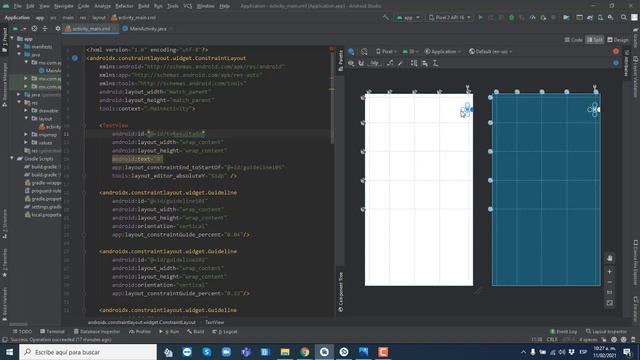Screen dimensions: 640x360
Task: Open Project panel settings gear icon
Action: [x=58, y=29]
